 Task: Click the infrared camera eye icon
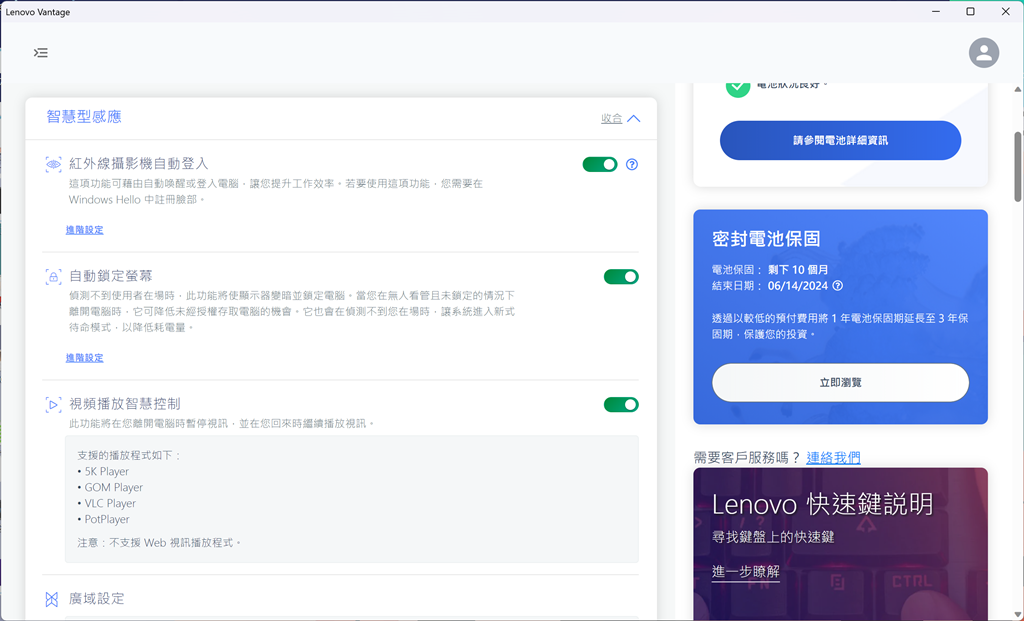53,164
